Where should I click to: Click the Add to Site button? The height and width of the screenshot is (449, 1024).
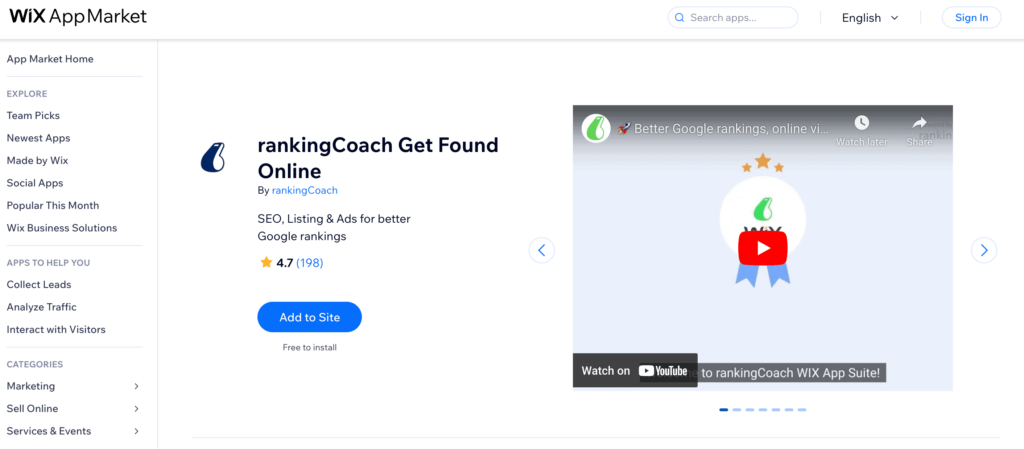coord(309,317)
